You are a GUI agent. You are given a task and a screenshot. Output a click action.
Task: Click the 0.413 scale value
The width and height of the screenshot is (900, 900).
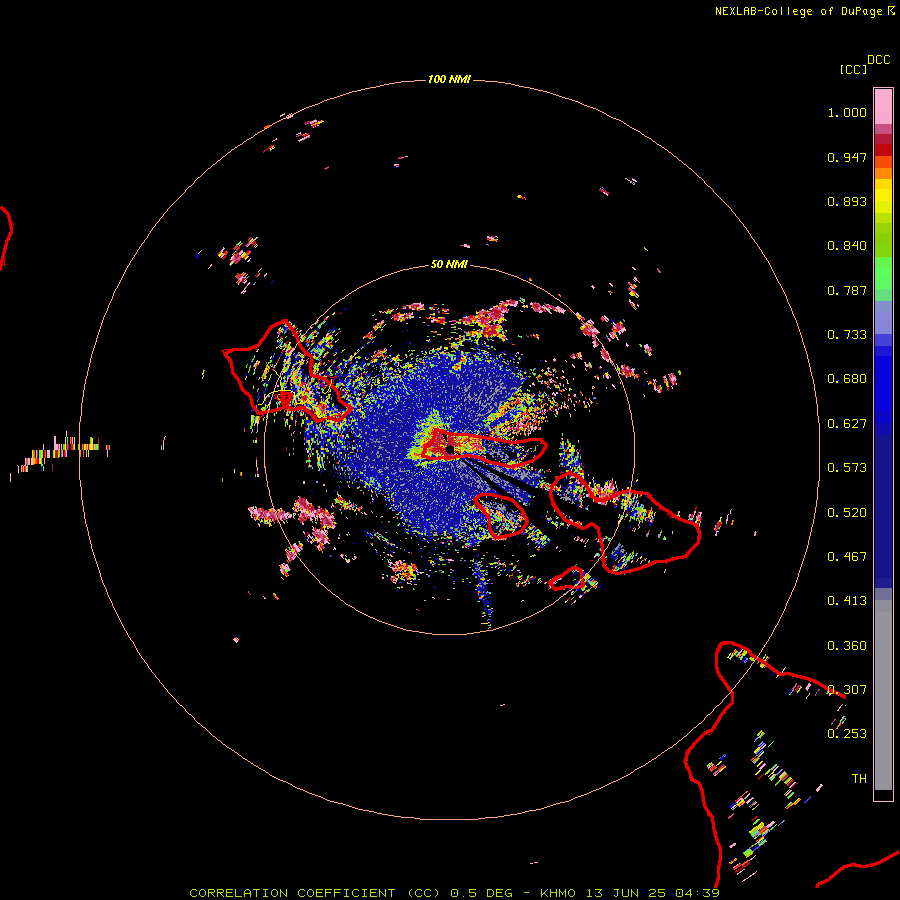point(847,601)
